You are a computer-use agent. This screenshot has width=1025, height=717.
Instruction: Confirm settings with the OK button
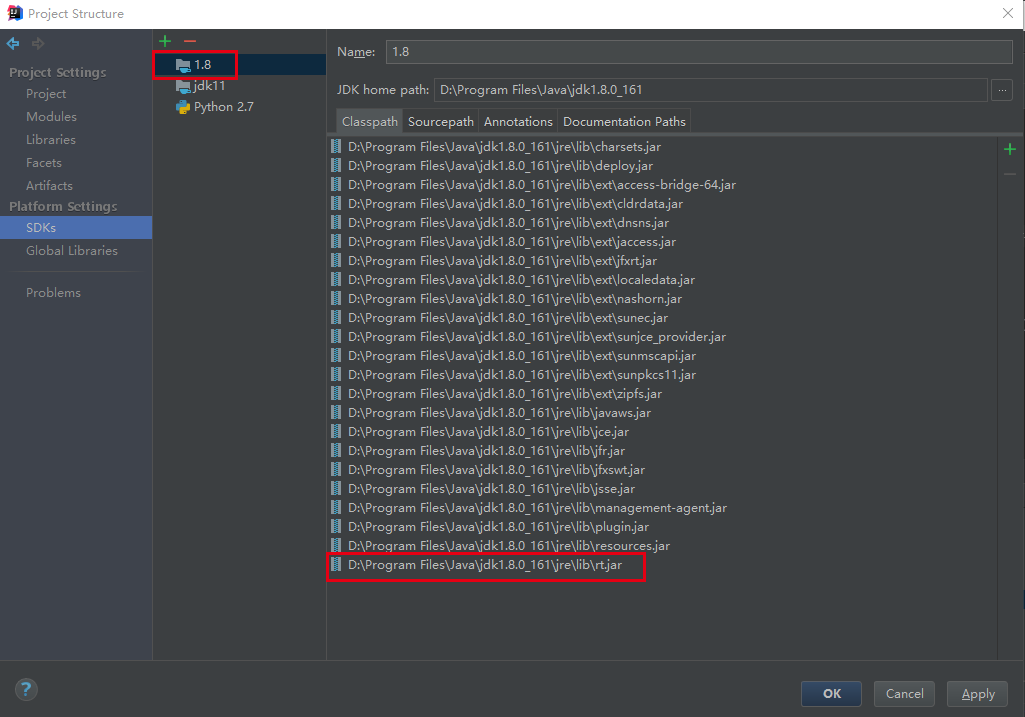(830, 693)
